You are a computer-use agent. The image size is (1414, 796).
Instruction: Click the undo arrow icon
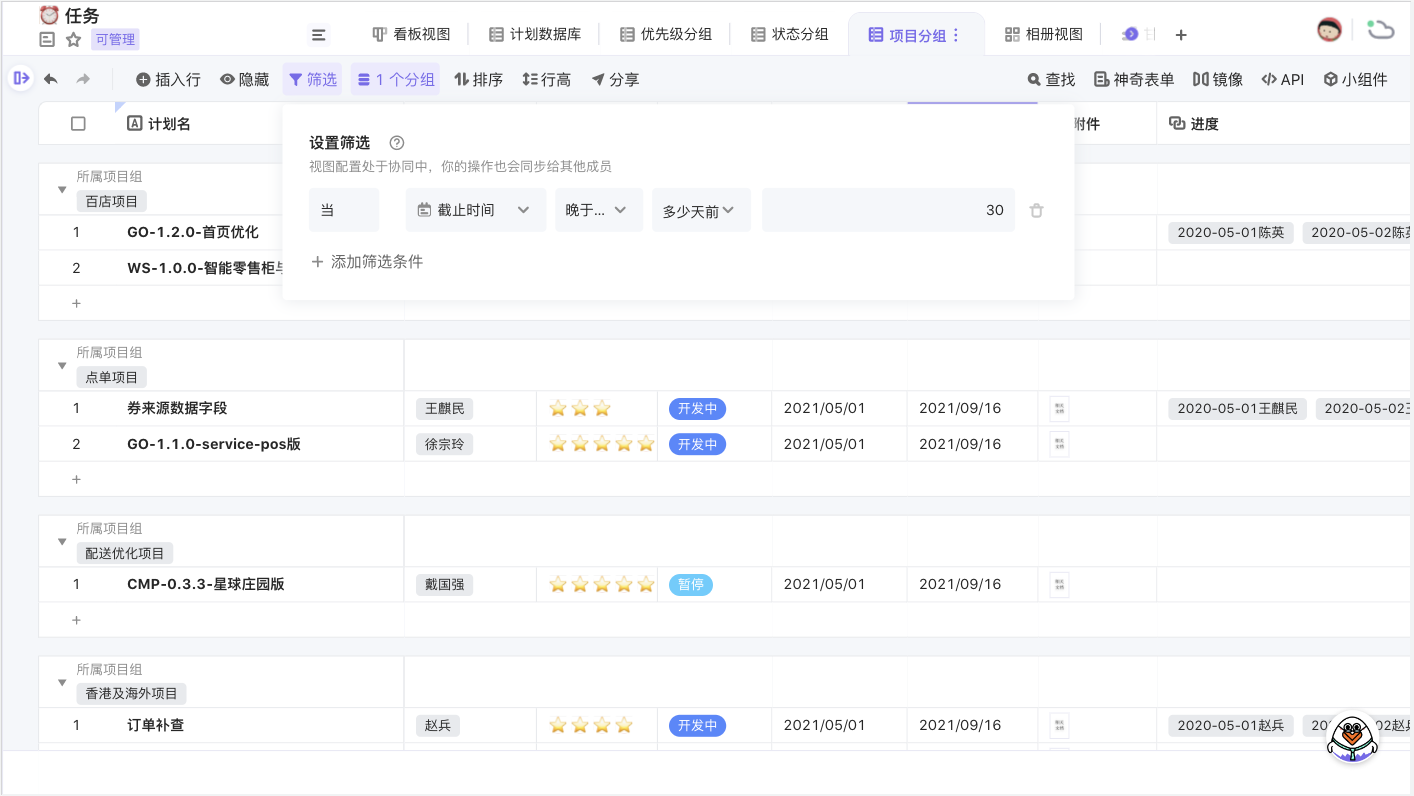[51, 79]
